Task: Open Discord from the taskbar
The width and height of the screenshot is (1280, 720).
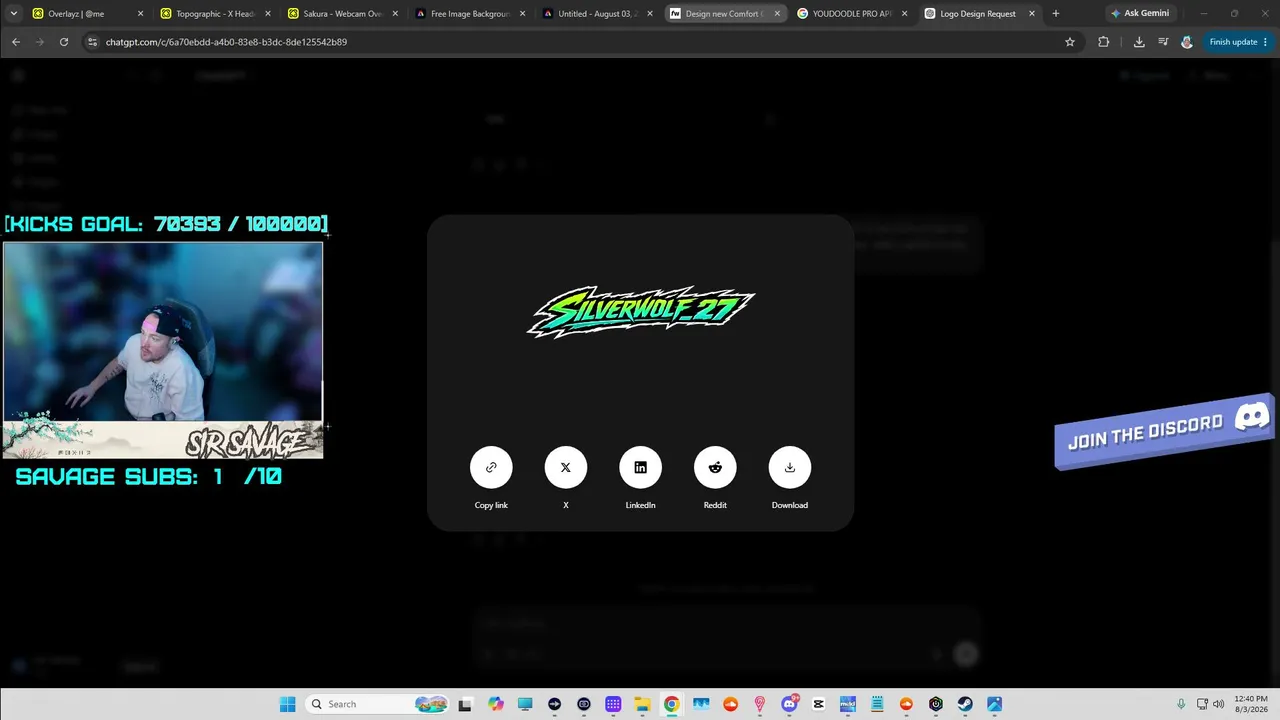Action: (x=790, y=704)
